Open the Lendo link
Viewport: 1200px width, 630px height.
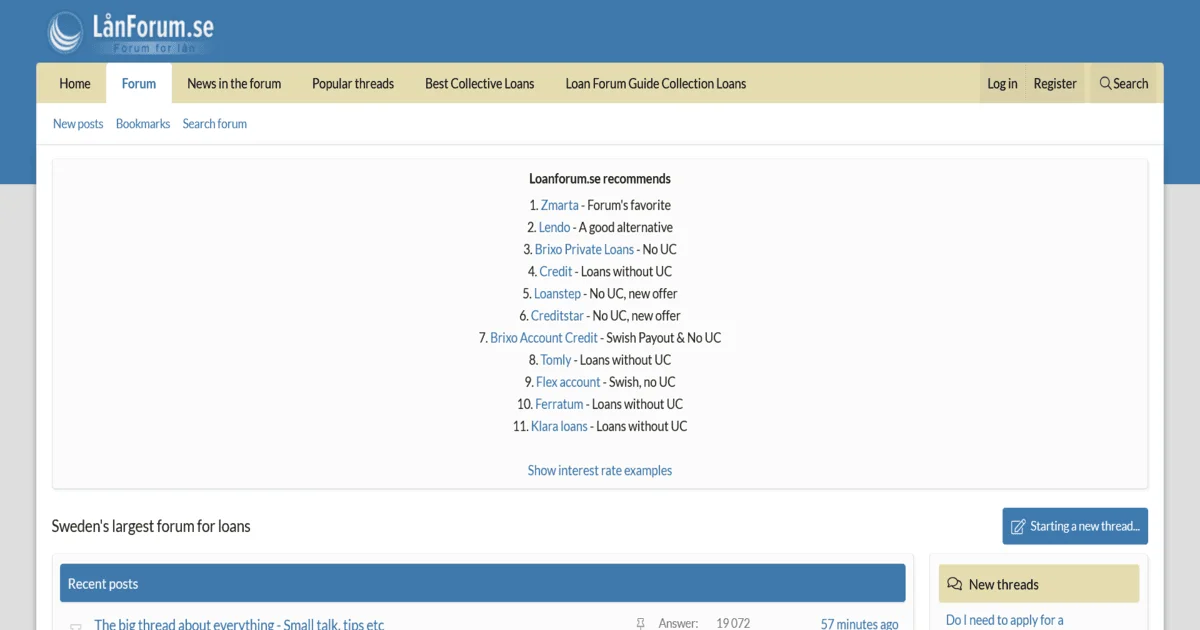(555, 227)
